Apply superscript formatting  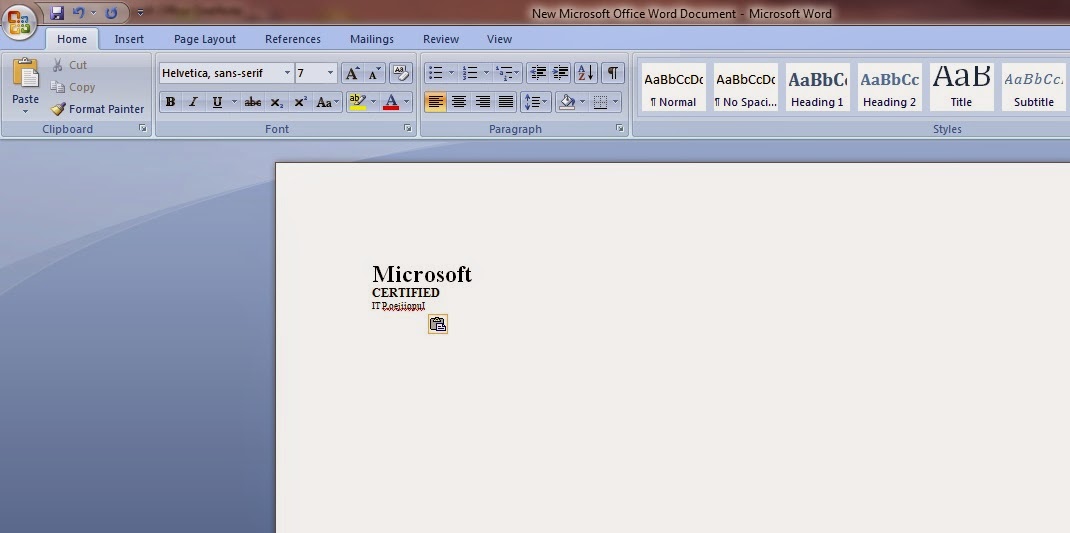pyautogui.click(x=300, y=102)
